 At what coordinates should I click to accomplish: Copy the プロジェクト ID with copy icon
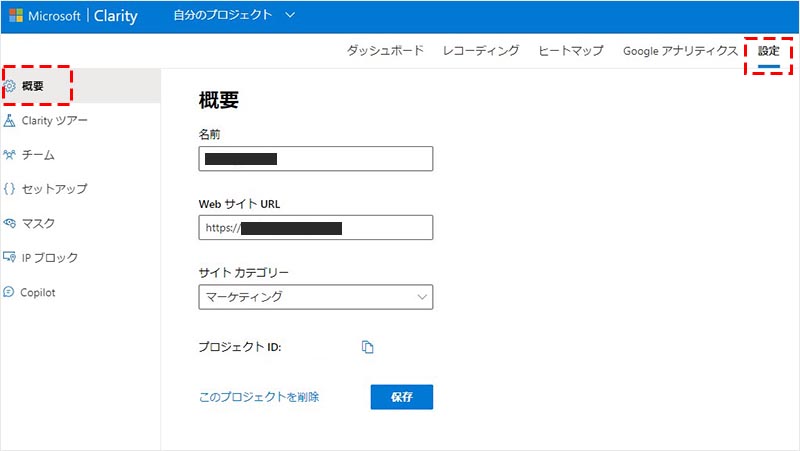367,347
